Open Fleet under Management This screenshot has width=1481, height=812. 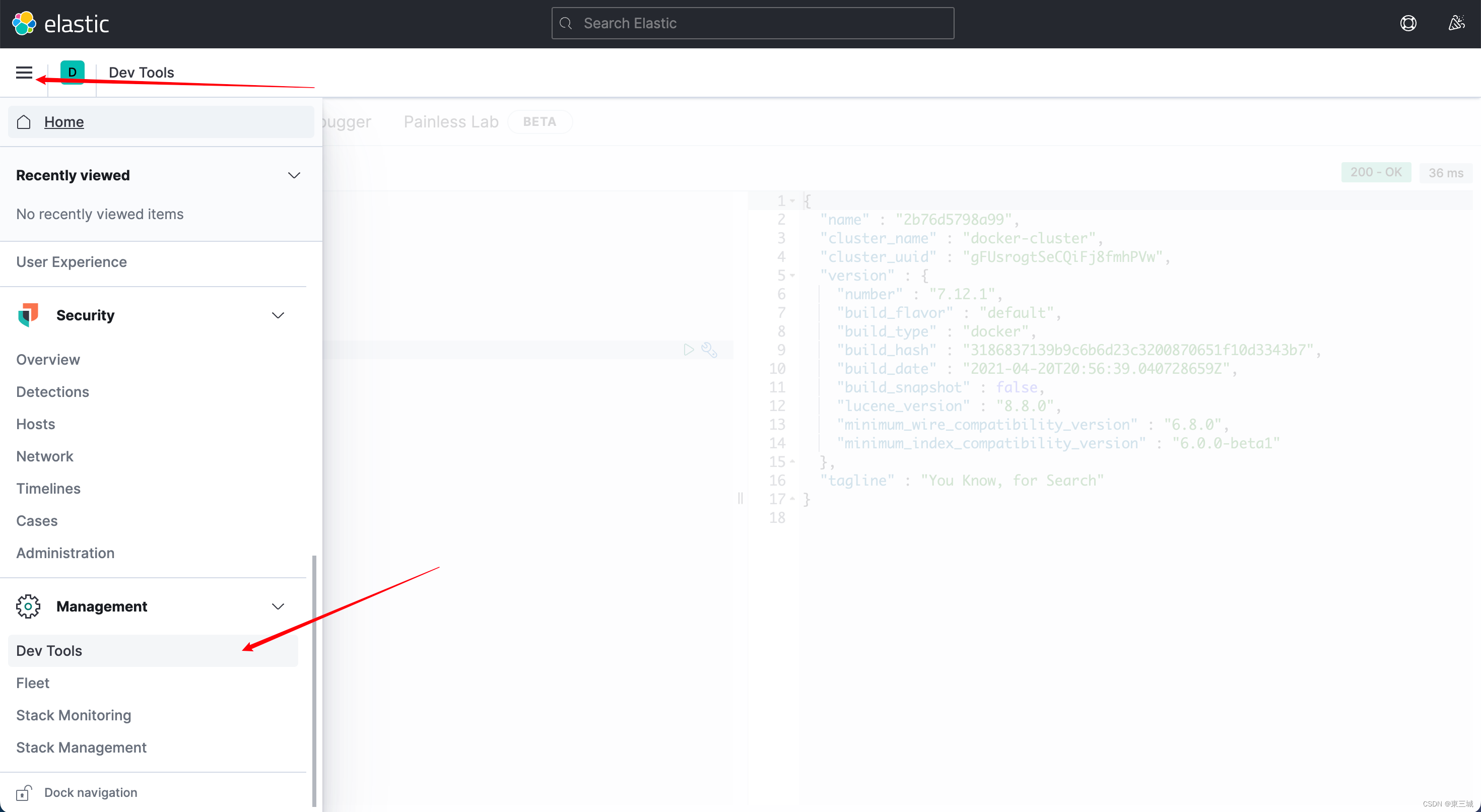tap(33, 683)
